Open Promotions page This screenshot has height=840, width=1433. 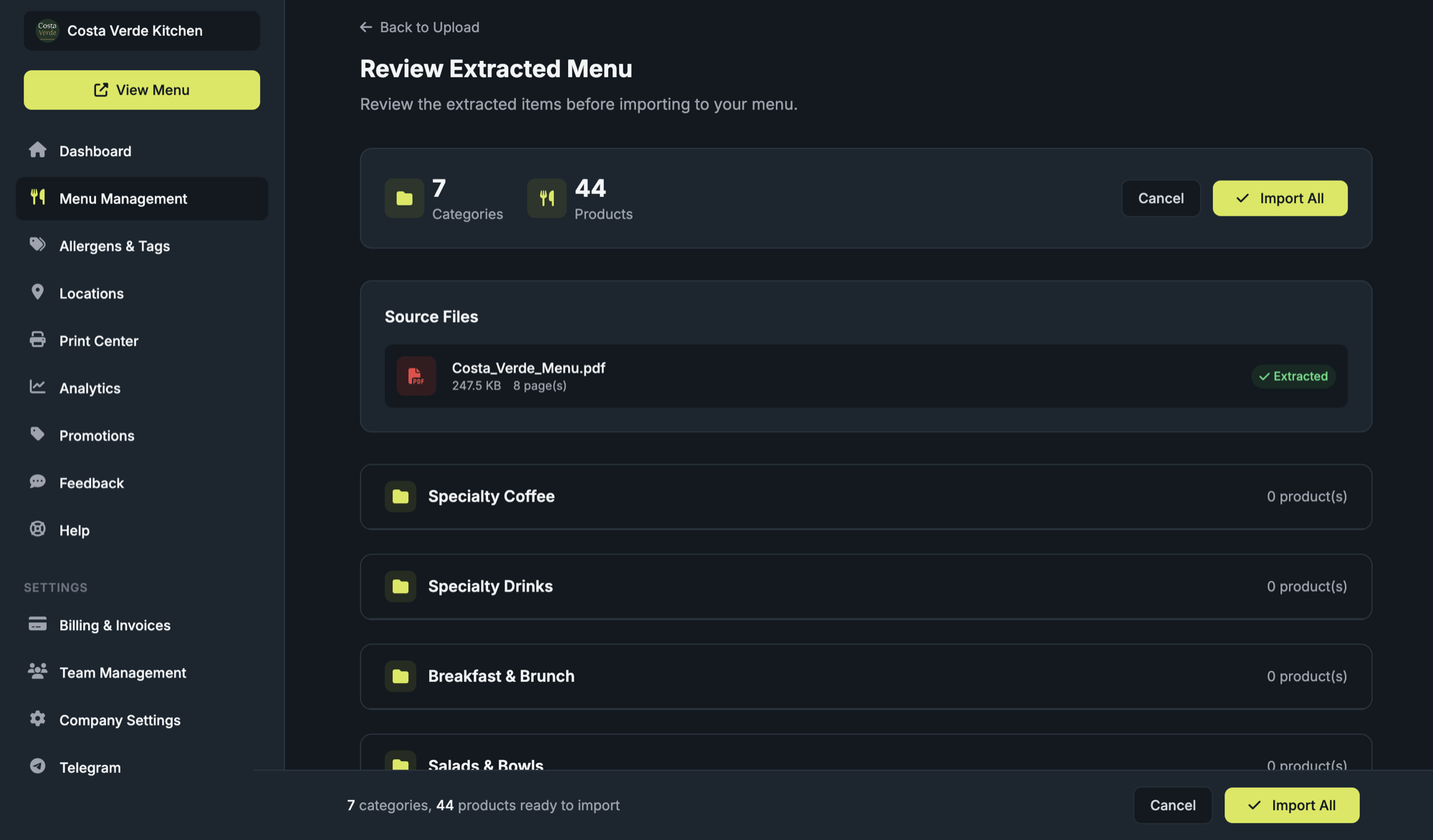[x=142, y=435]
